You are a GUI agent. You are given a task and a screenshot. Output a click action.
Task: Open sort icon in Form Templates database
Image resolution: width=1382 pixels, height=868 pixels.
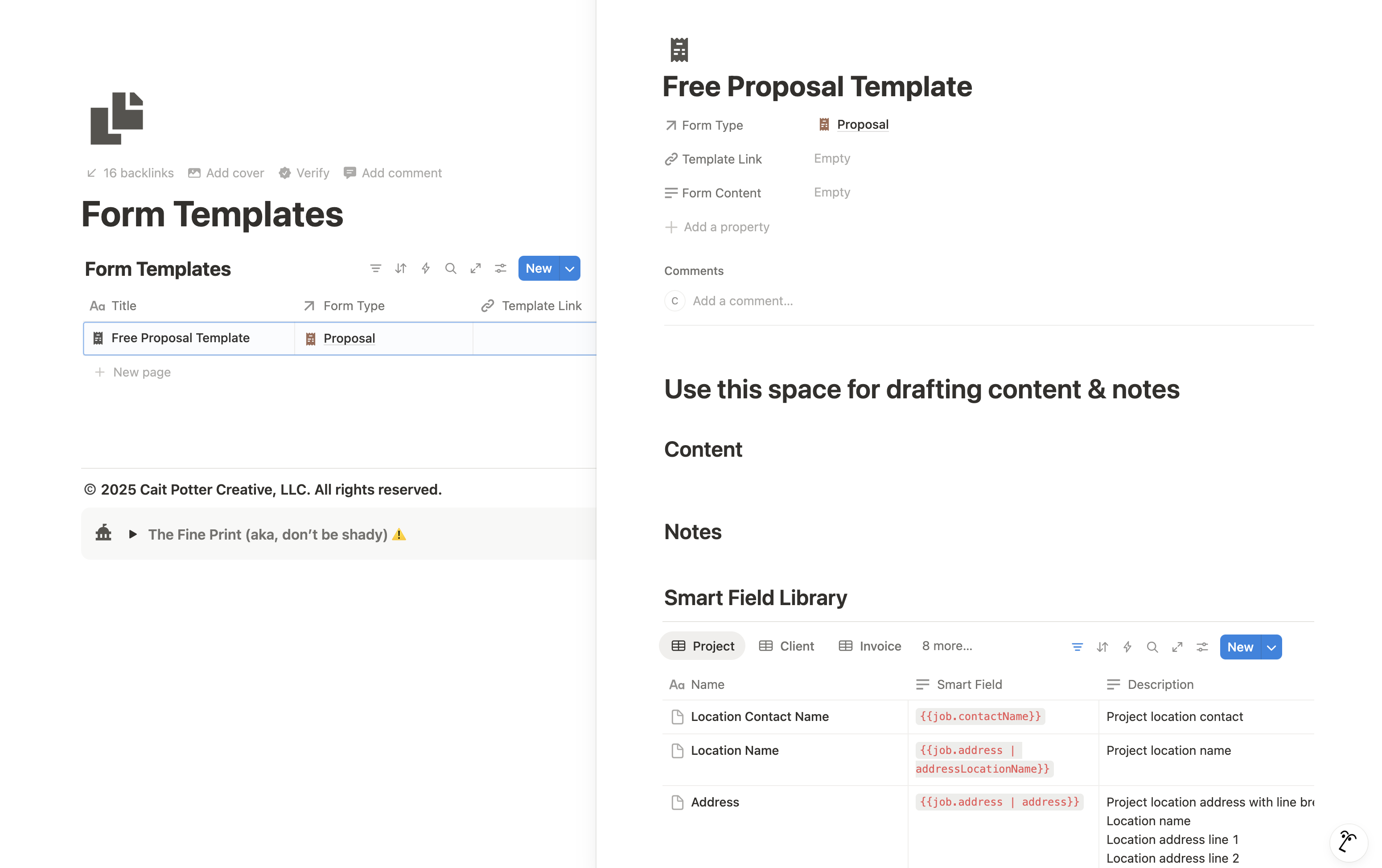[401, 269]
